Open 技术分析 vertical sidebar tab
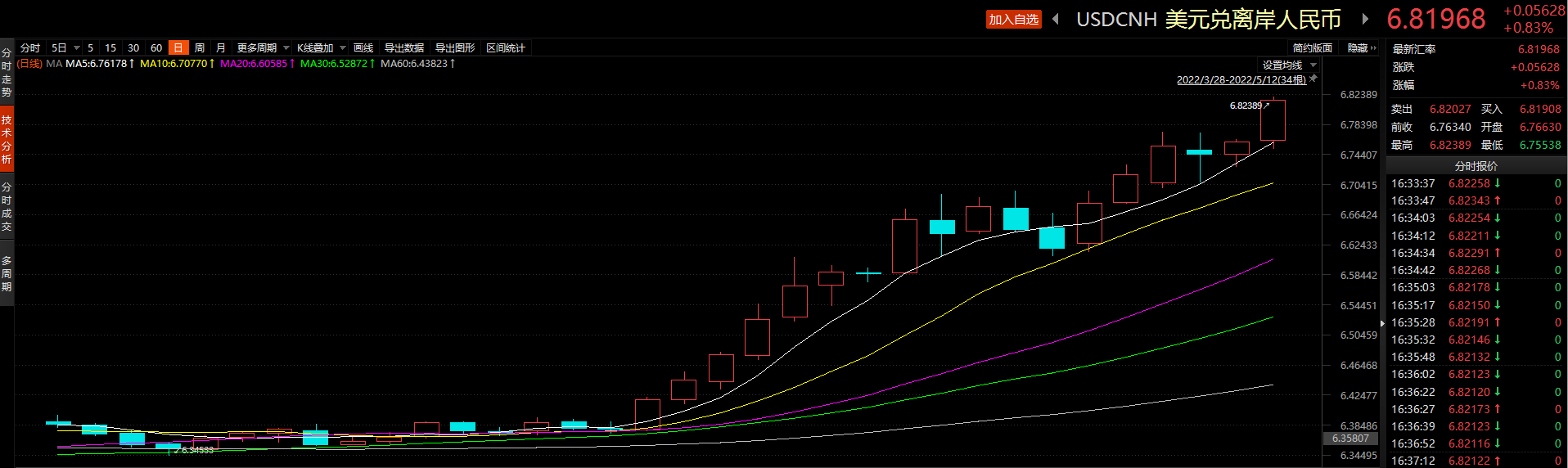The height and width of the screenshot is (468, 1568). pyautogui.click(x=7, y=139)
